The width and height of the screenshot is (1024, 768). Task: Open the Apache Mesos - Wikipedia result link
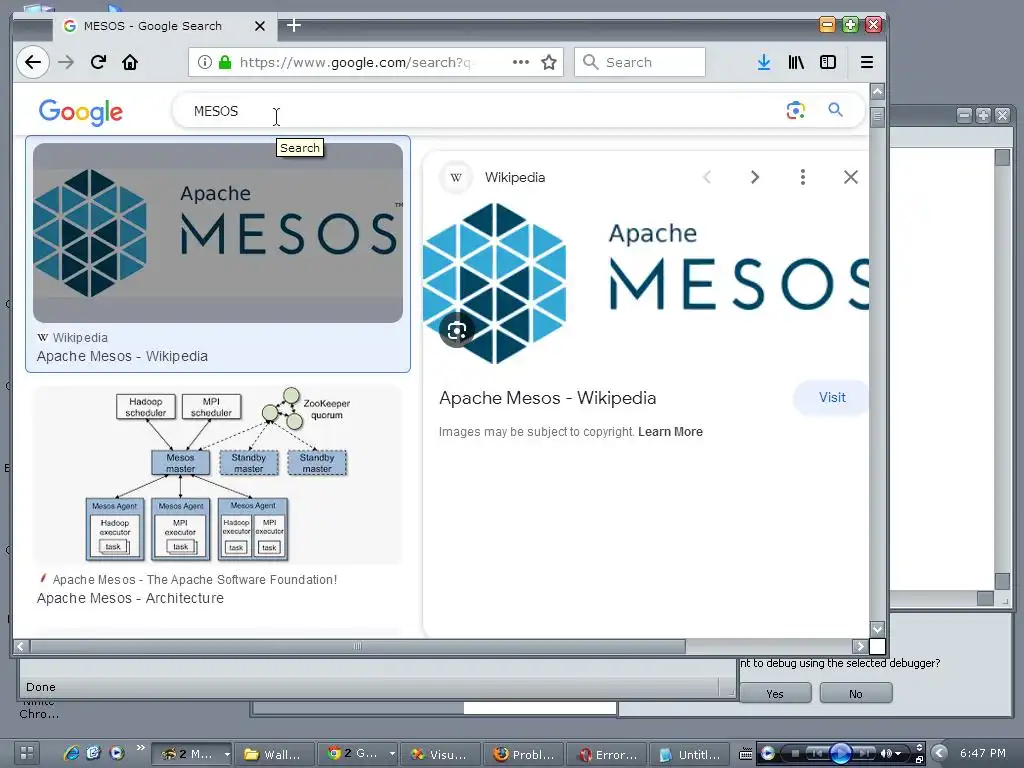point(122,356)
